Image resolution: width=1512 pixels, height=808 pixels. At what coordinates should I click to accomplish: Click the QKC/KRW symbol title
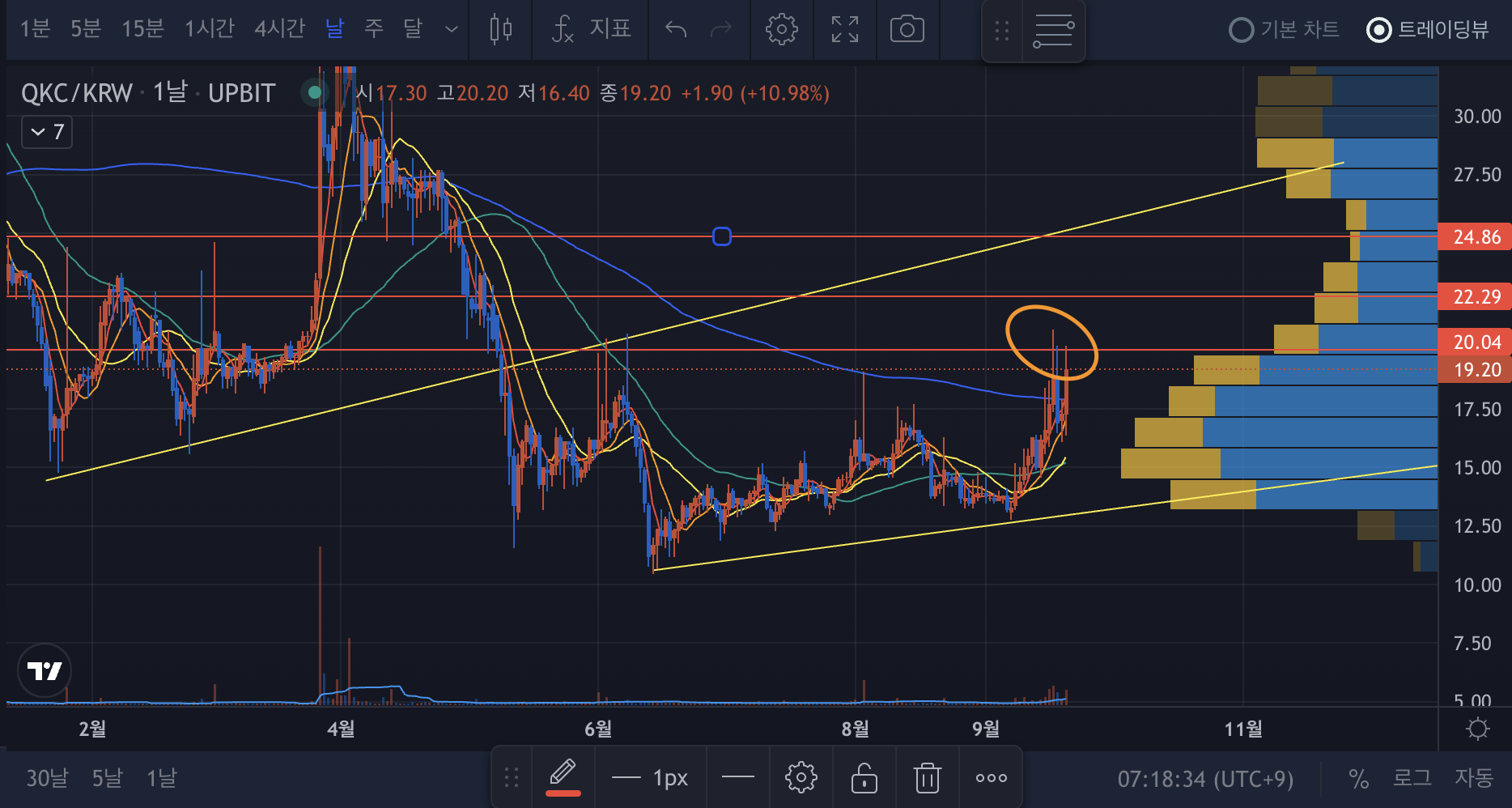pyautogui.click(x=77, y=93)
